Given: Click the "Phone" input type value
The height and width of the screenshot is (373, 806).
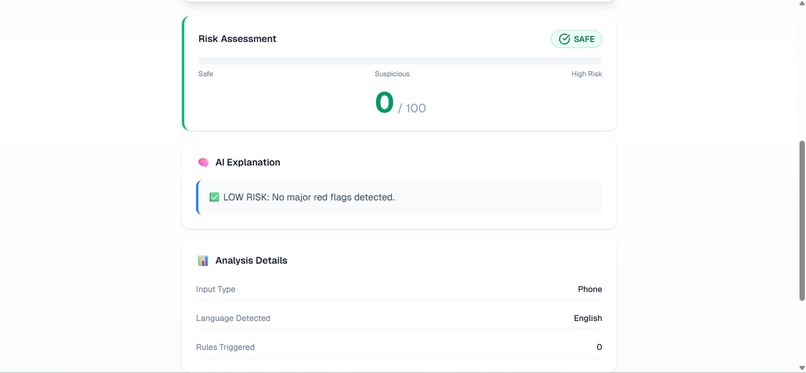Looking at the screenshot, I should [x=590, y=289].
